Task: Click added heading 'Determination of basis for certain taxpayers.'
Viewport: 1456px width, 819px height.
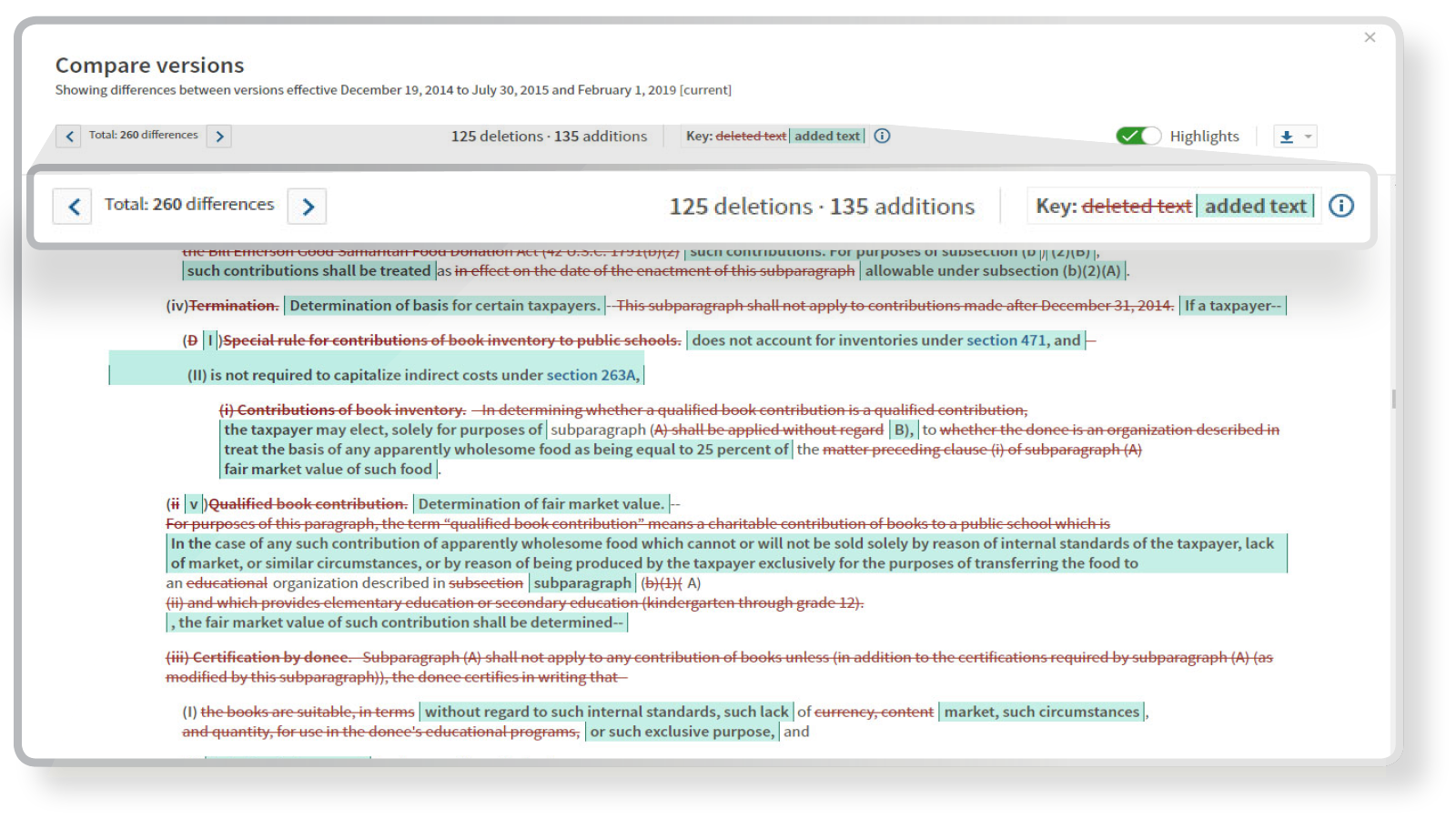Action: point(444,306)
